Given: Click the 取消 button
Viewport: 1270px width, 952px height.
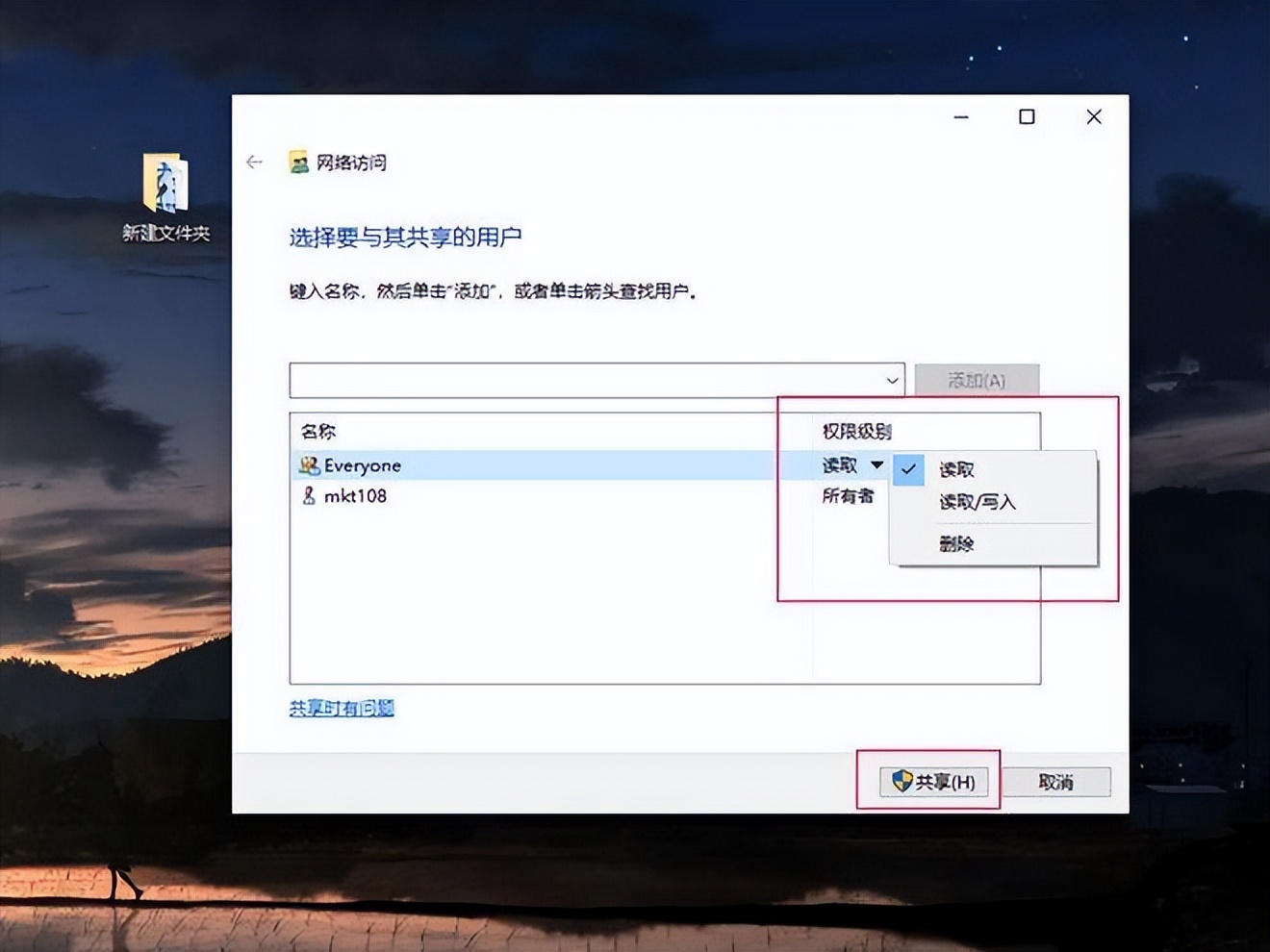Looking at the screenshot, I should 1056,782.
